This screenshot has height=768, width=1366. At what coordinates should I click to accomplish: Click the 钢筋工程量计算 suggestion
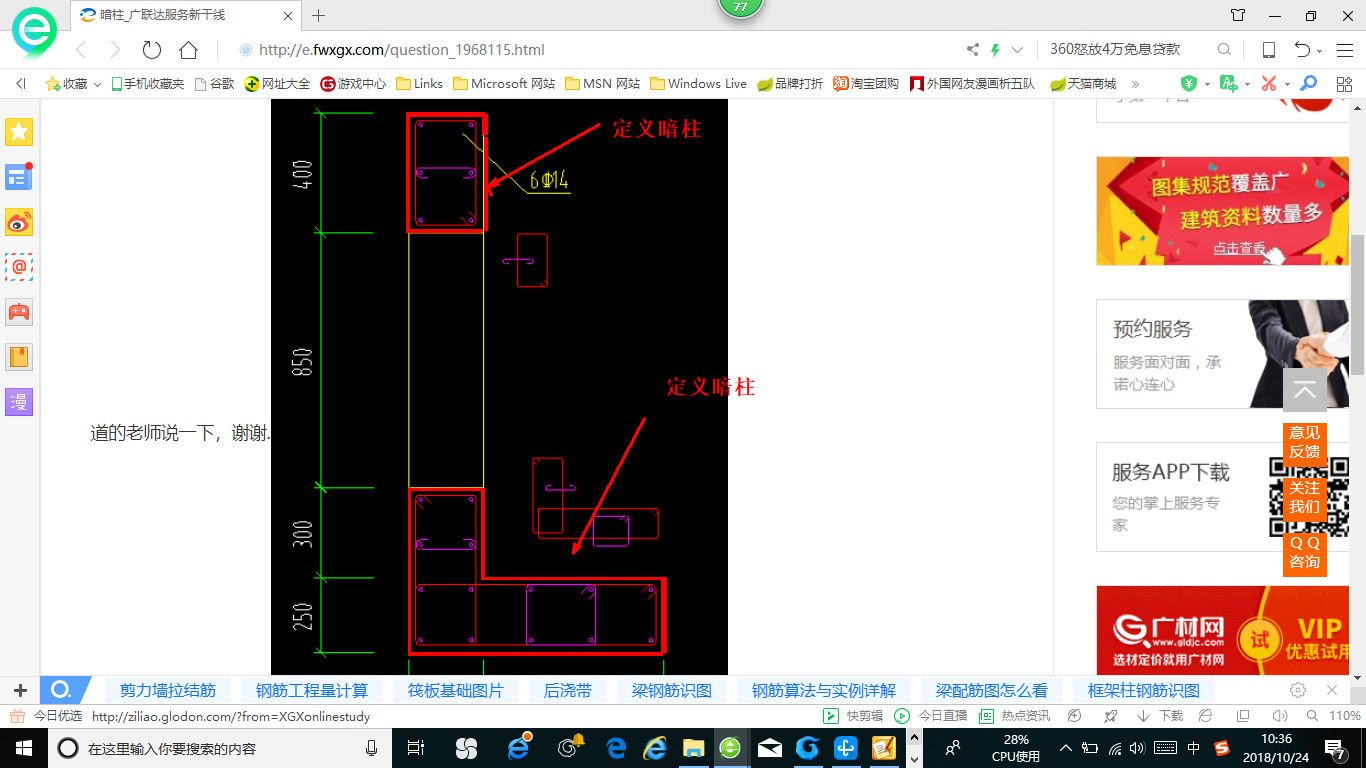click(312, 690)
